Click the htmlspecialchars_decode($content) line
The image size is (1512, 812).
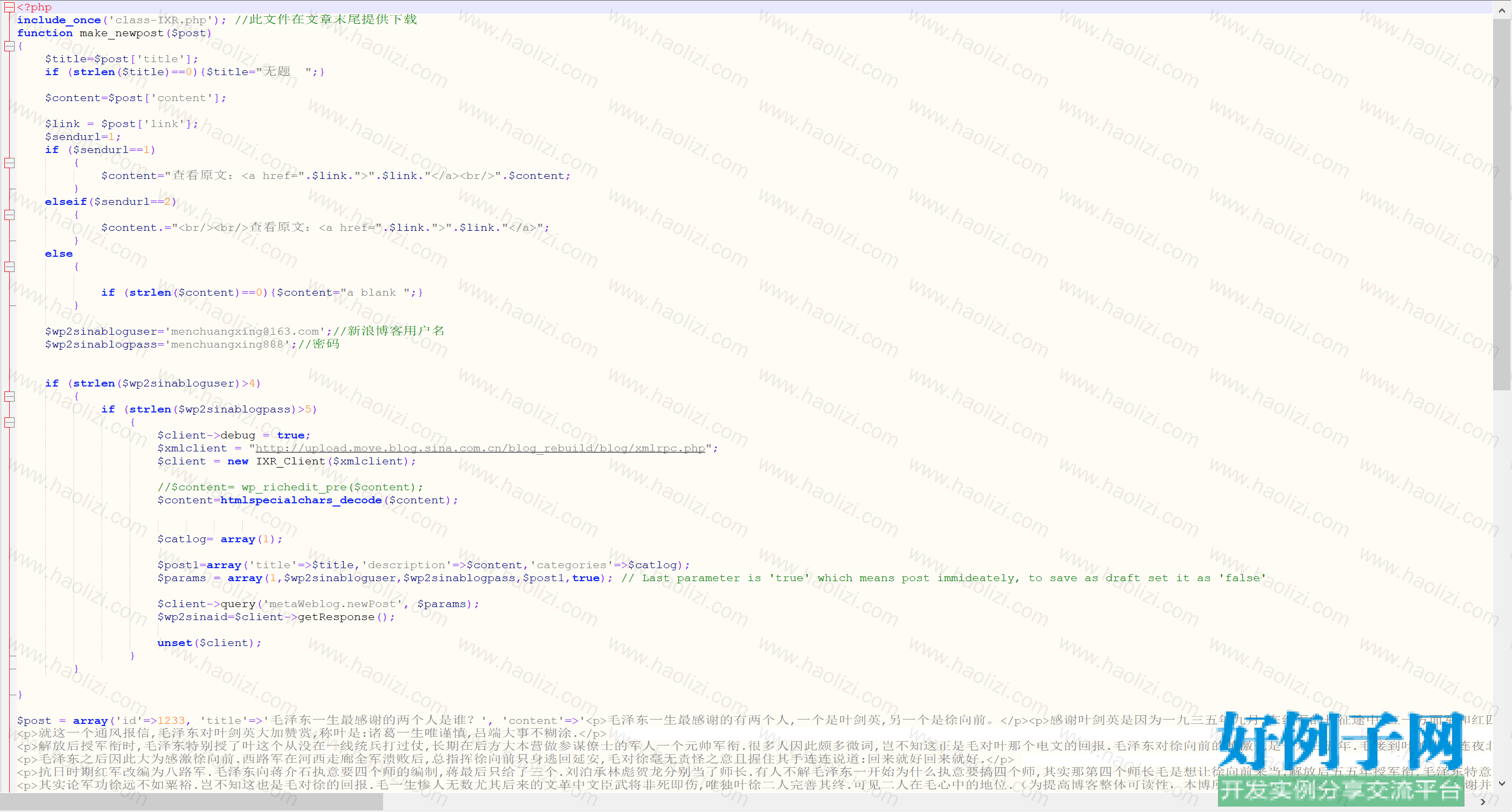coord(307,500)
